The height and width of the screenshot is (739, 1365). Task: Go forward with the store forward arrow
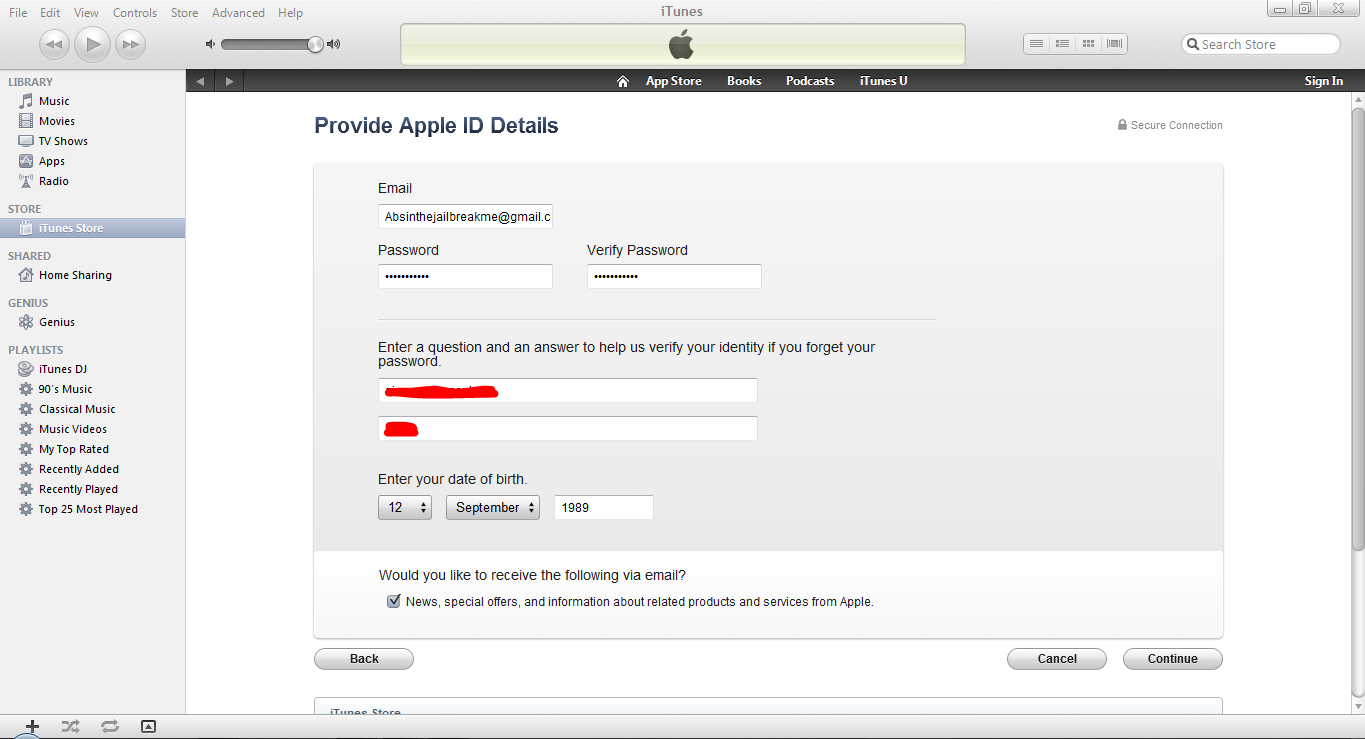229,81
